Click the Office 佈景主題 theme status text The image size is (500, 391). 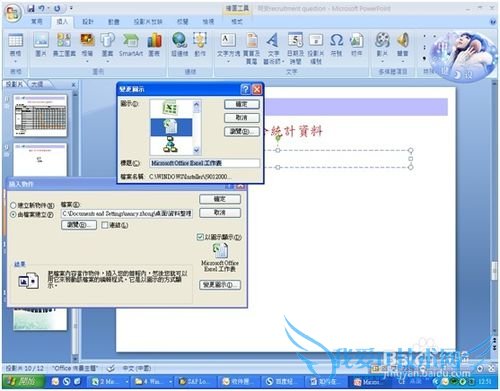[75, 368]
